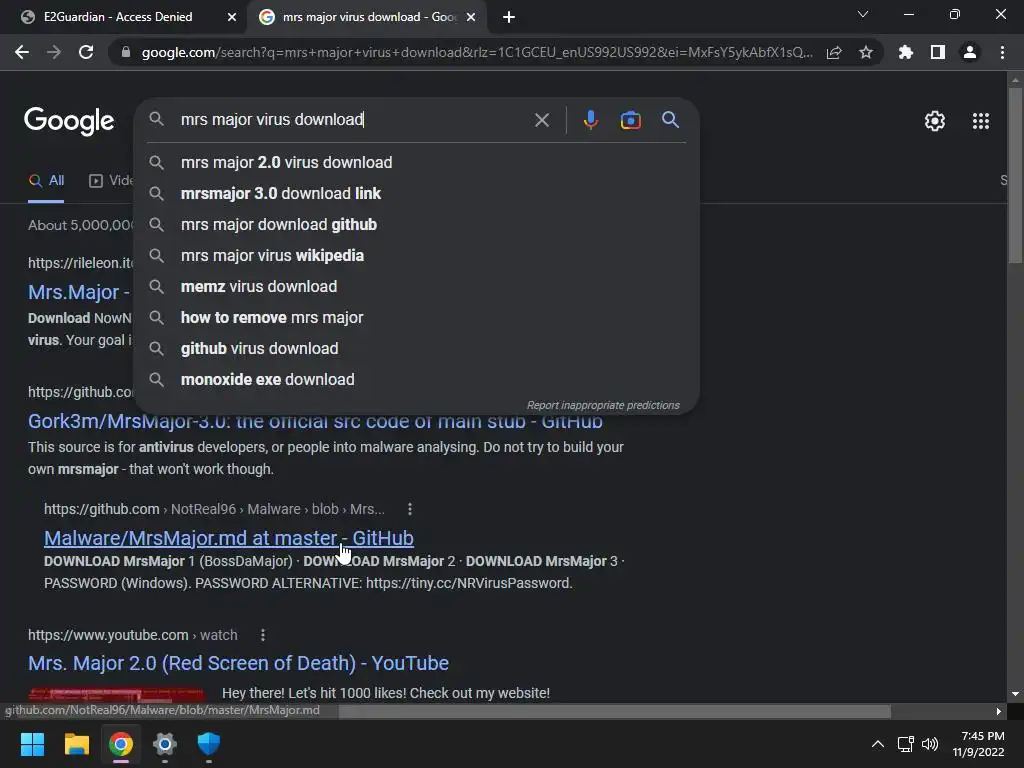Reload the current page
The height and width of the screenshot is (768, 1024).
pyautogui.click(x=86, y=52)
